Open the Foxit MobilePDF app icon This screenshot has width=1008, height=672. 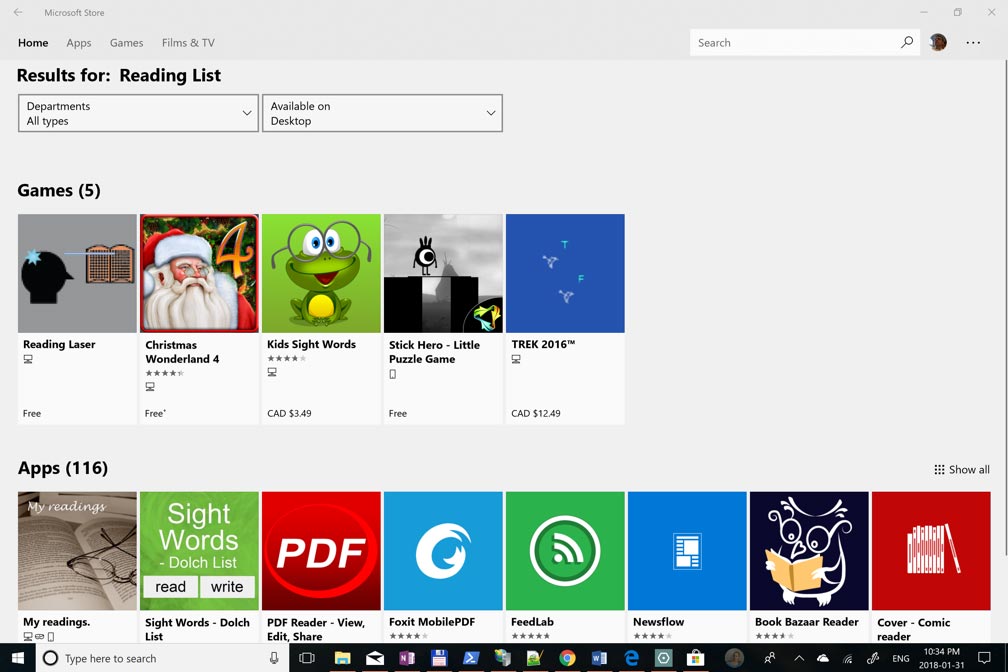443,551
